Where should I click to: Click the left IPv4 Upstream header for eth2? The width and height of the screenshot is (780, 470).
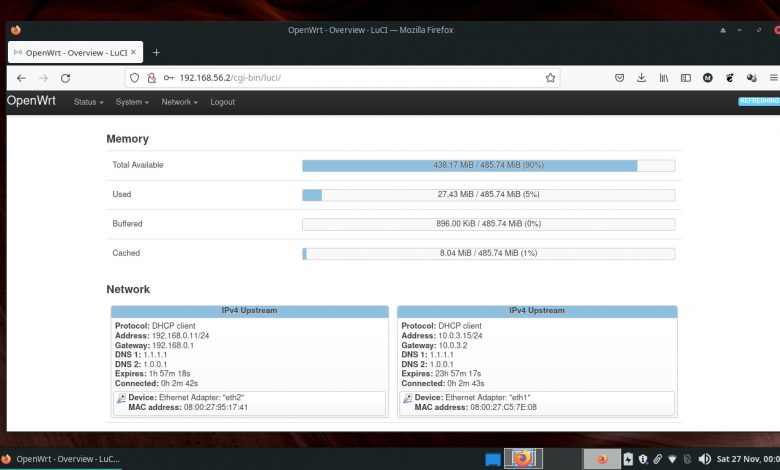(x=249, y=311)
